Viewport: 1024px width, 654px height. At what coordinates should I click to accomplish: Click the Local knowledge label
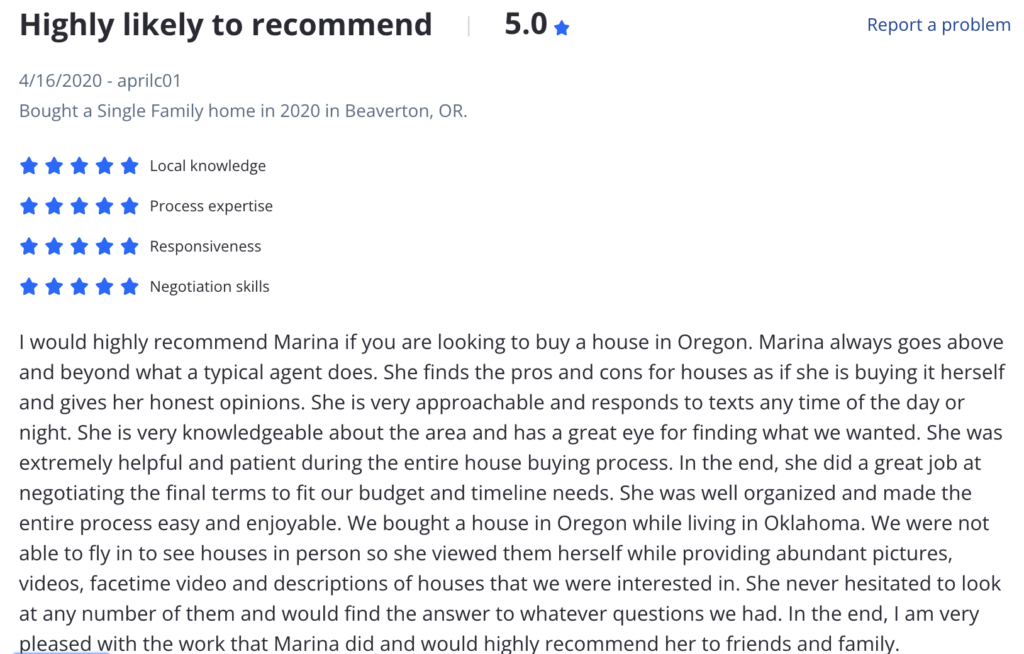point(208,166)
